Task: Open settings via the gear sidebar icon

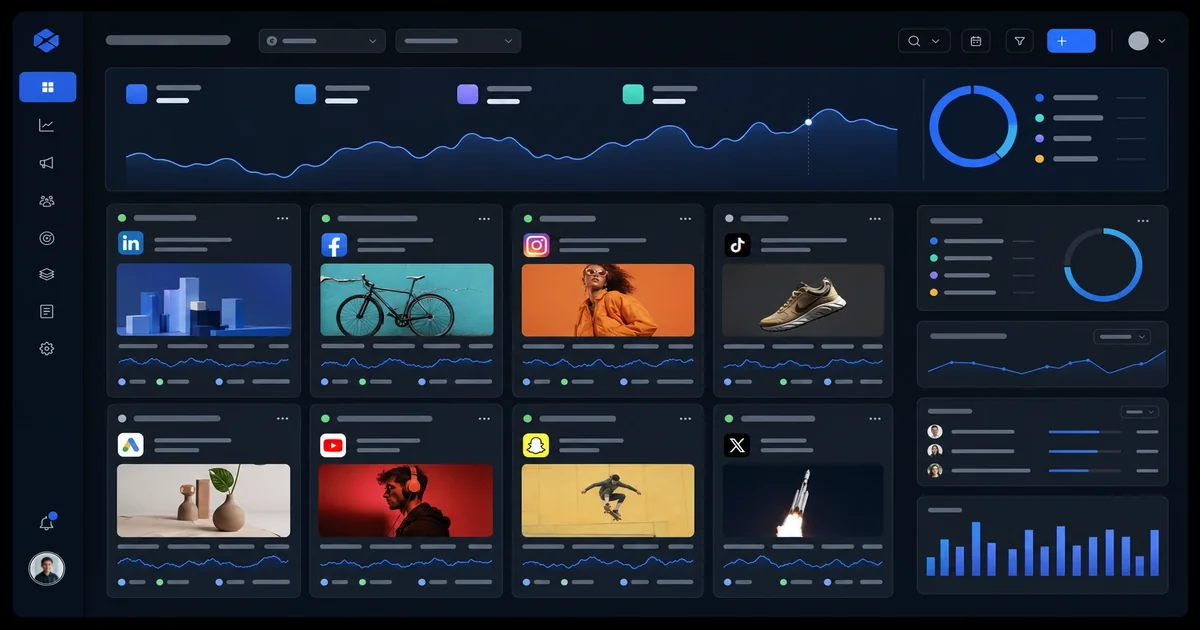Action: click(x=46, y=348)
